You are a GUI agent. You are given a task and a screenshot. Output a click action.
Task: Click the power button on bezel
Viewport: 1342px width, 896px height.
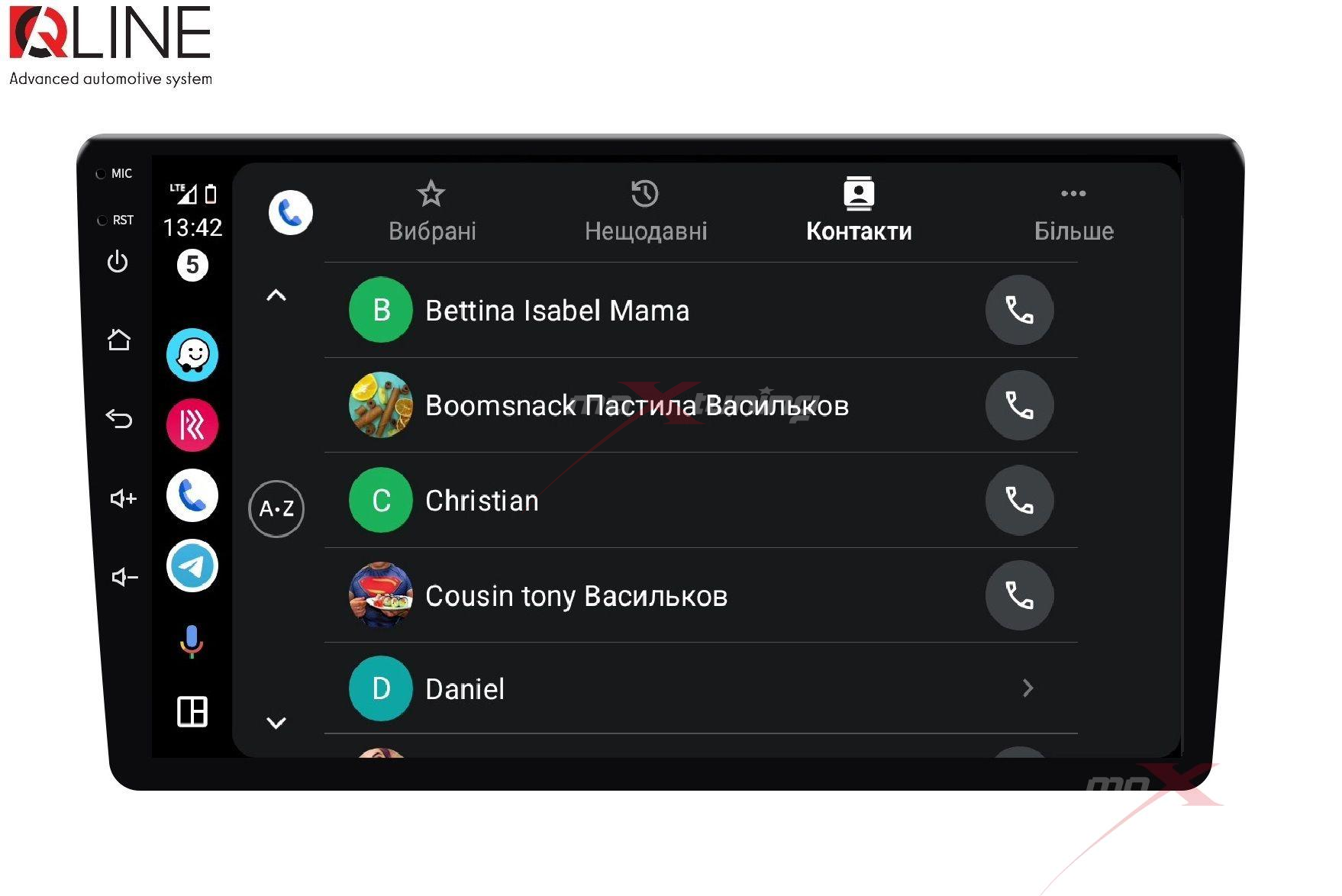coord(118,262)
